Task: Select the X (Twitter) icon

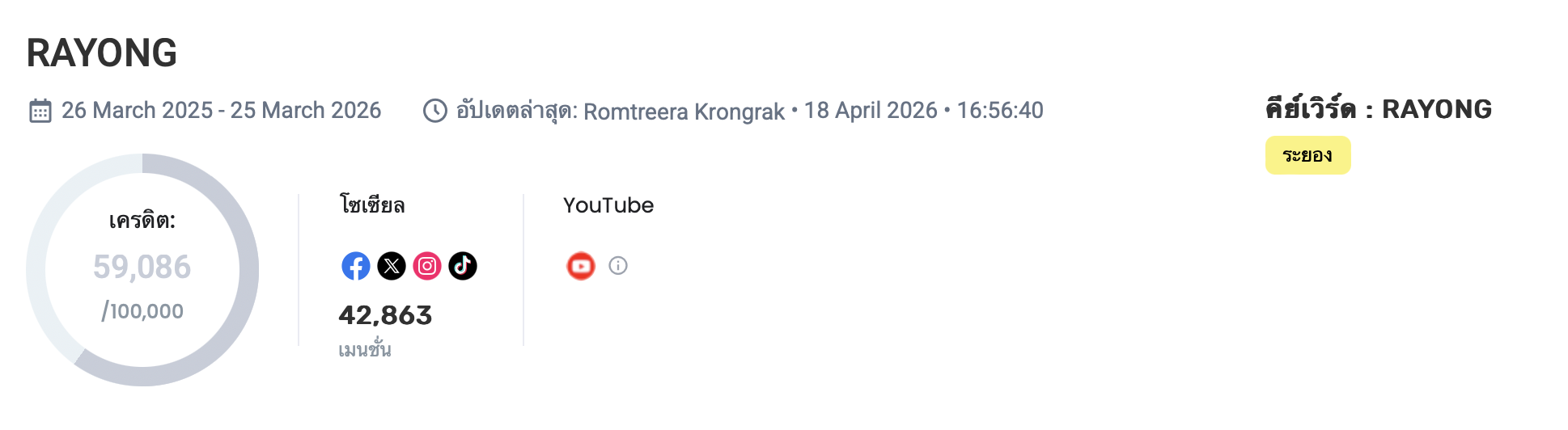Action: [392, 266]
